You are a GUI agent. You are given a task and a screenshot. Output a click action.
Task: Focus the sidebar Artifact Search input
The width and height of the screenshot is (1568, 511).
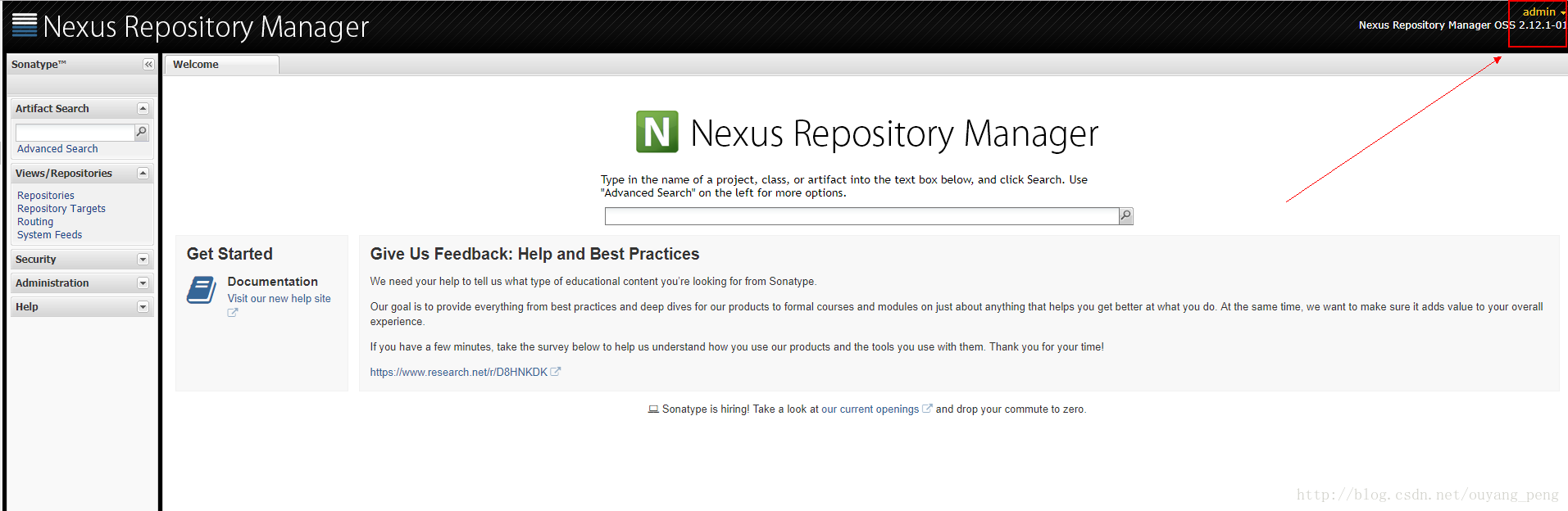(75, 133)
